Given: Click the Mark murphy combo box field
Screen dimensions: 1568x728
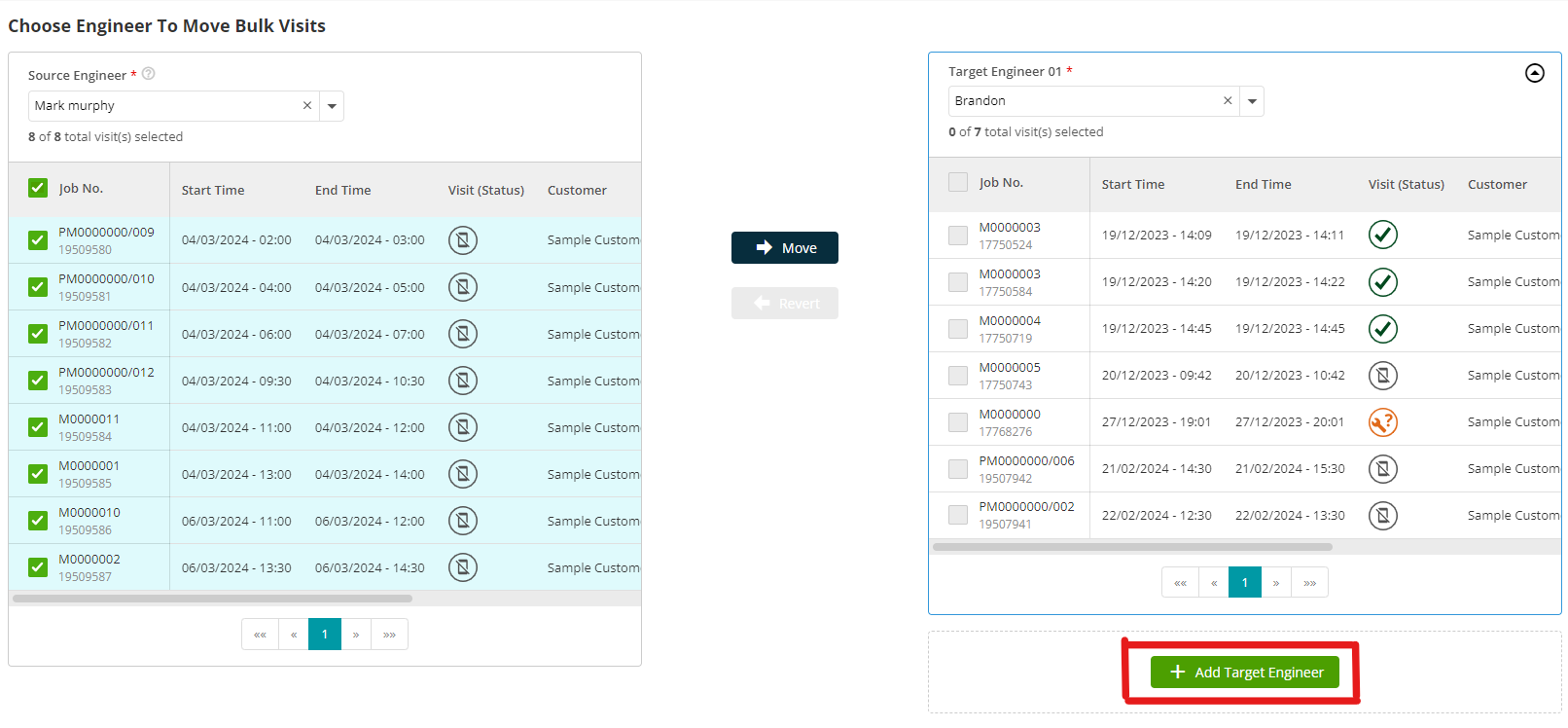Looking at the screenshot, I should pos(186,105).
